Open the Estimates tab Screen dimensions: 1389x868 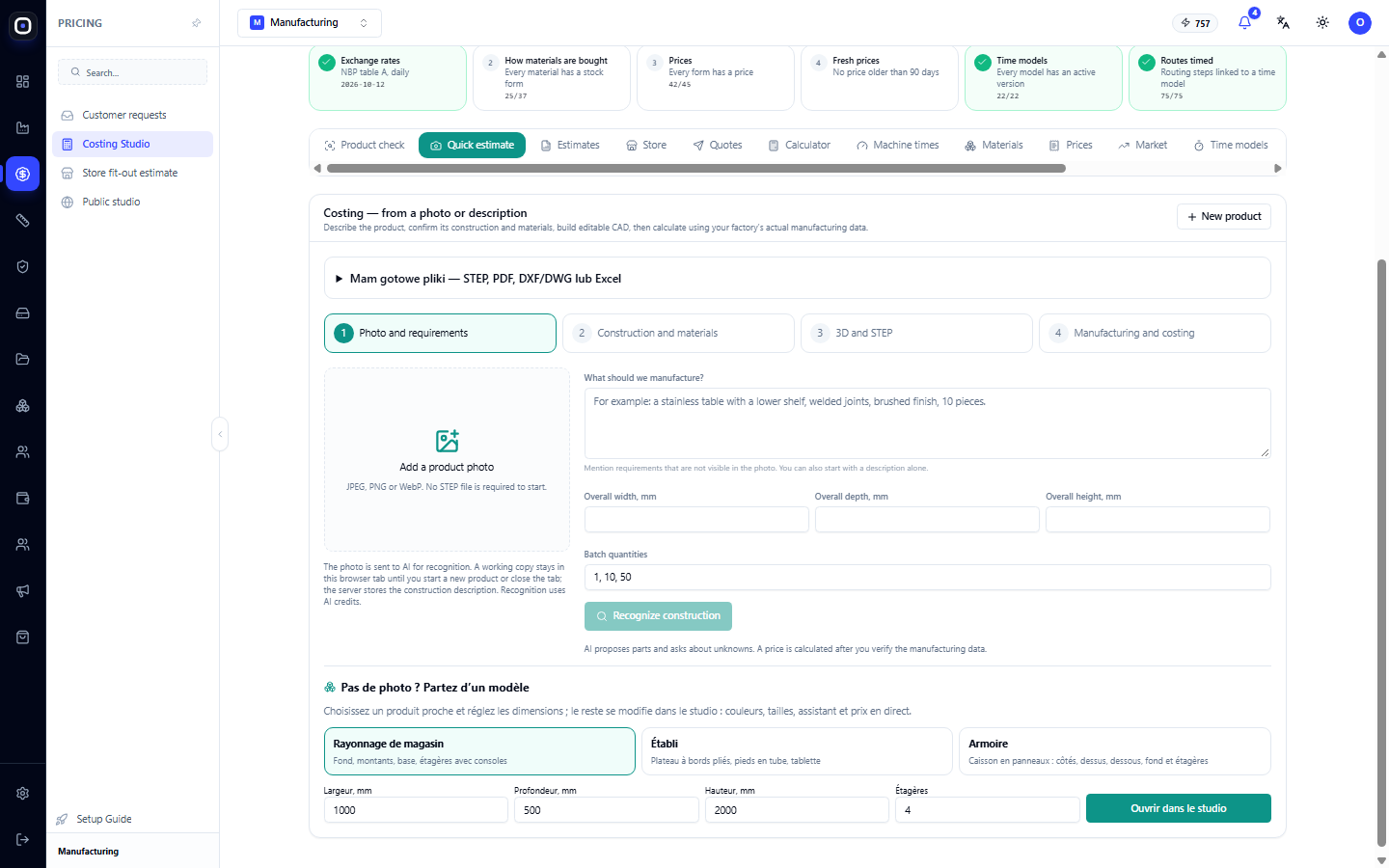coord(570,146)
